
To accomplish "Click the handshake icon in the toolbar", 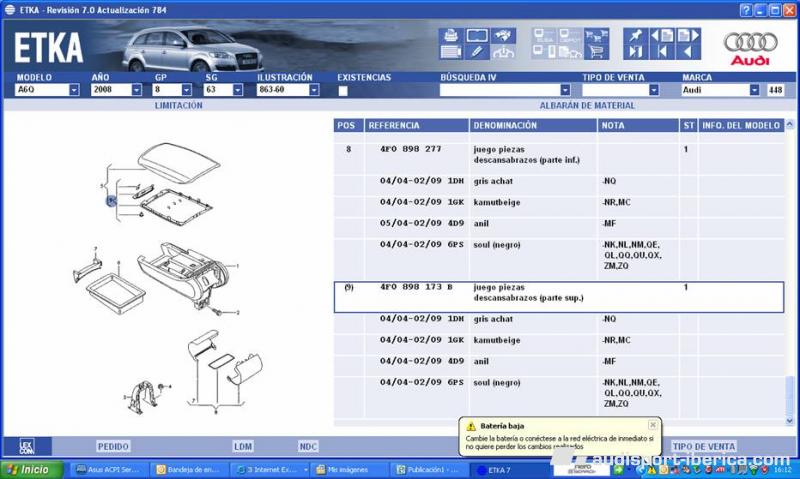I will (503, 35).
